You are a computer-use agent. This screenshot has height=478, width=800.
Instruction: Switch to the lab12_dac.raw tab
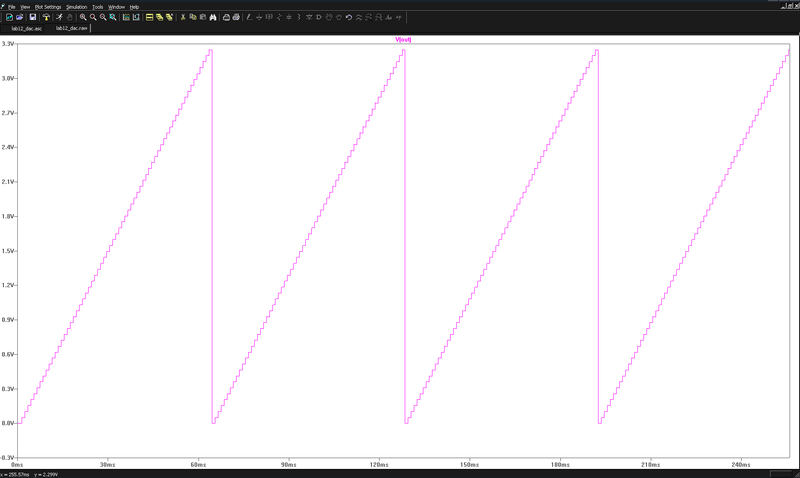[x=71, y=28]
